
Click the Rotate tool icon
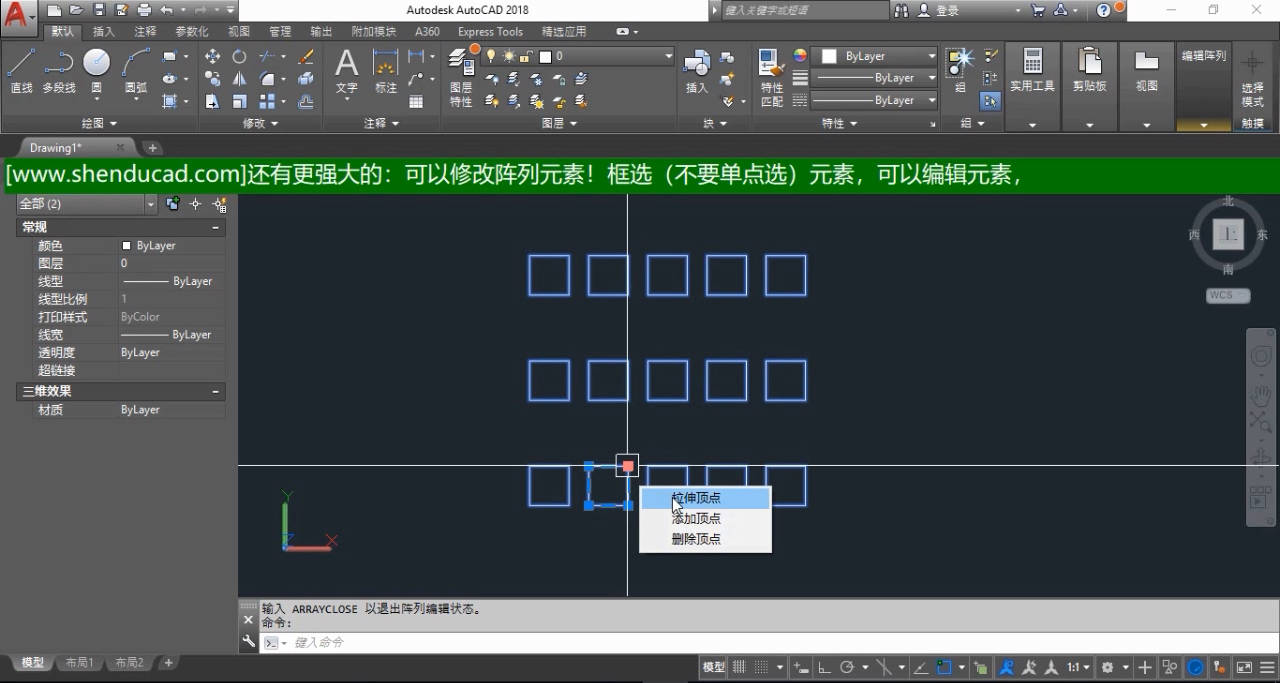pyautogui.click(x=239, y=57)
